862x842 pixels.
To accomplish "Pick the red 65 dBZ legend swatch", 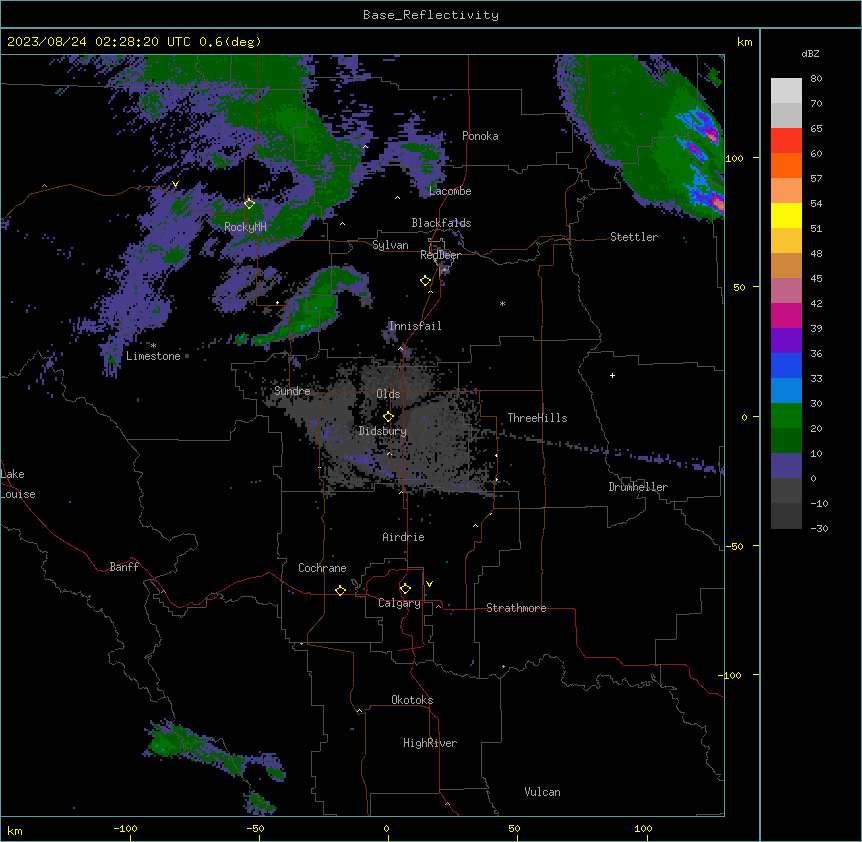I will (x=786, y=141).
